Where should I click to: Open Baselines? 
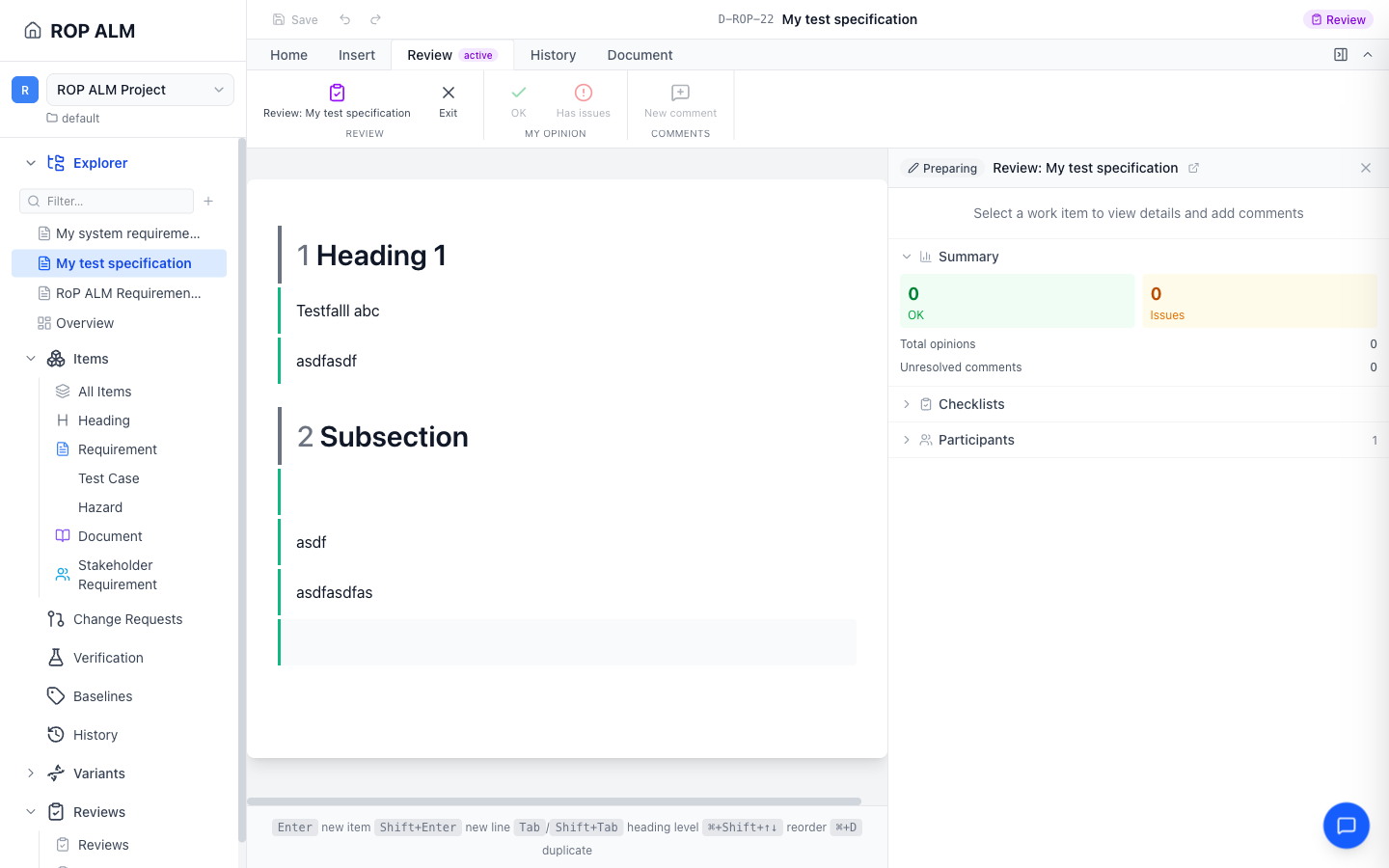pos(102,696)
